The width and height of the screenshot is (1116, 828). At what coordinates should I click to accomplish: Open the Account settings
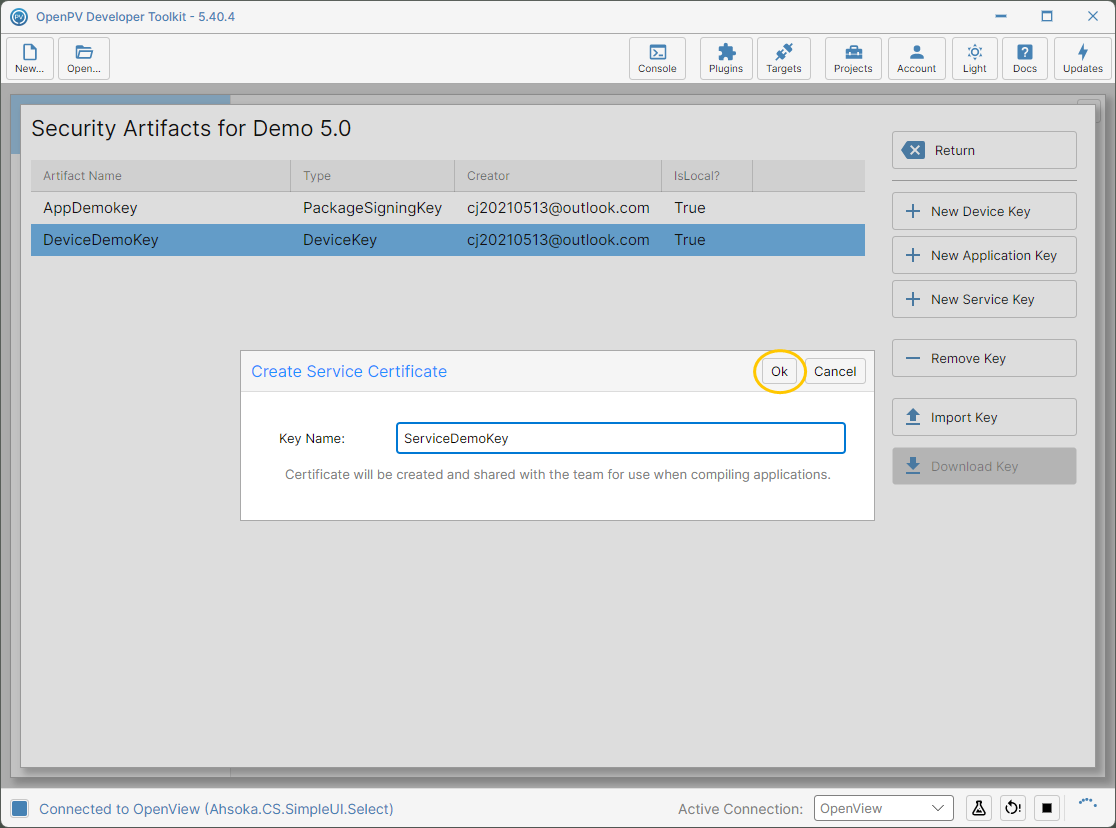click(x=917, y=58)
